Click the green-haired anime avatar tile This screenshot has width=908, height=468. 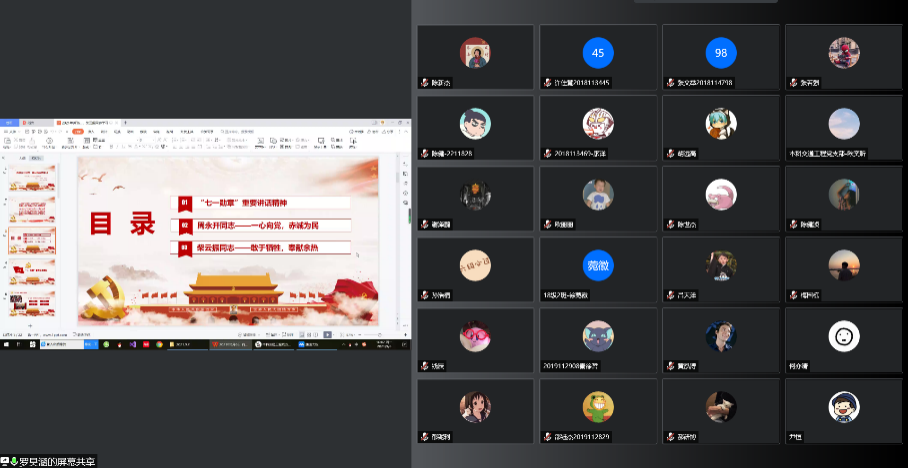coord(720,123)
